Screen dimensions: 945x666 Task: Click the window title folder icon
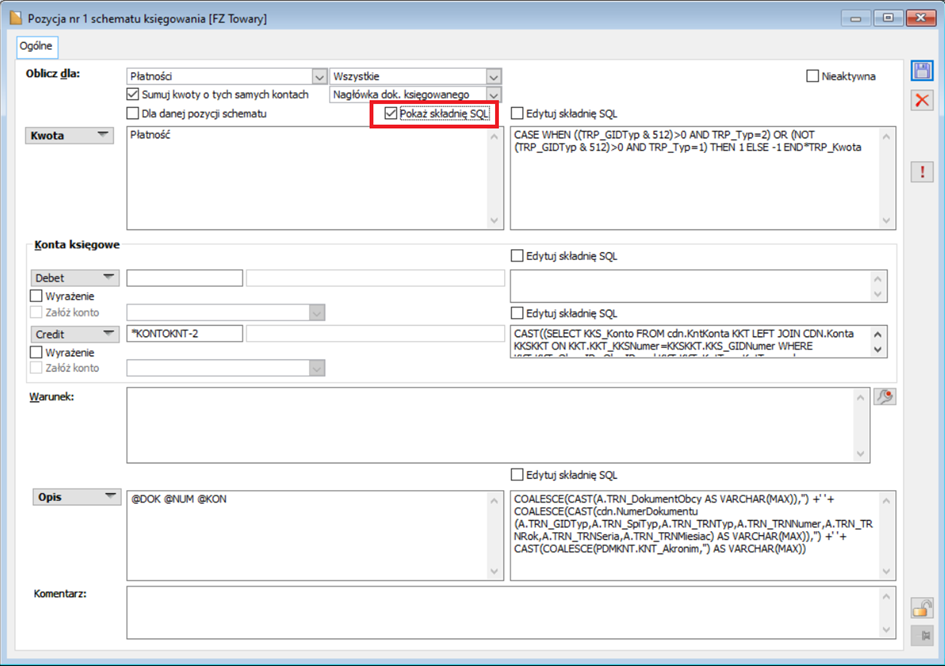pyautogui.click(x=16, y=18)
